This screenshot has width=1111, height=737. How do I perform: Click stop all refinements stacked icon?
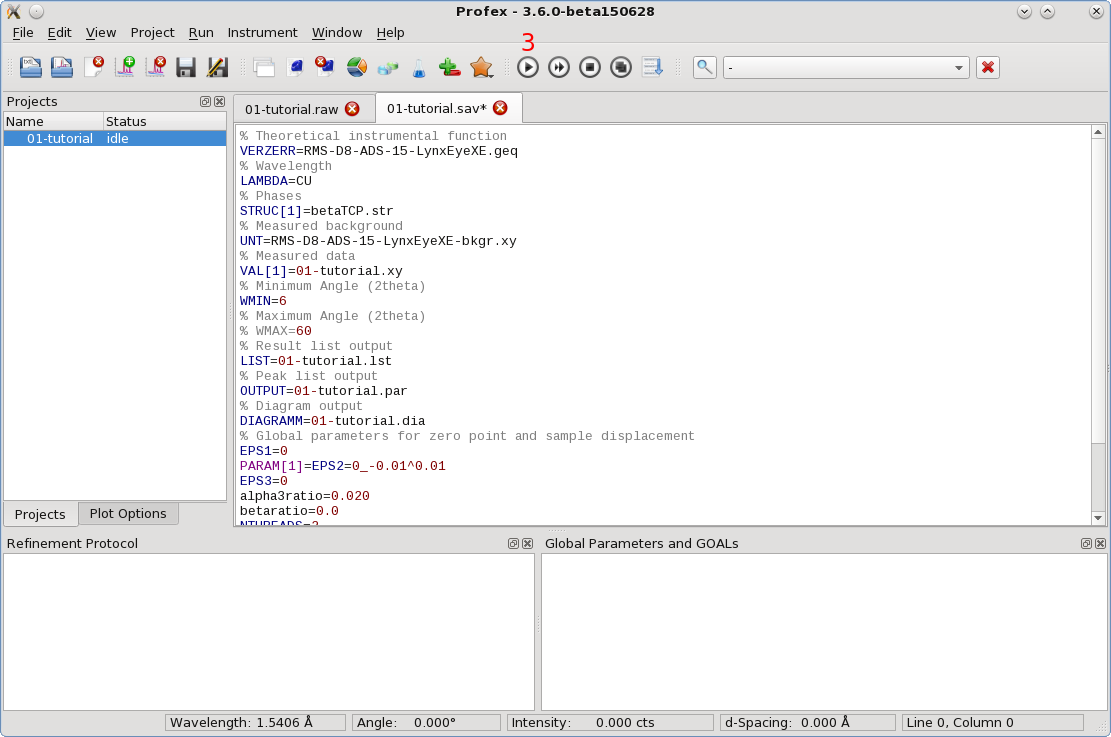621,67
